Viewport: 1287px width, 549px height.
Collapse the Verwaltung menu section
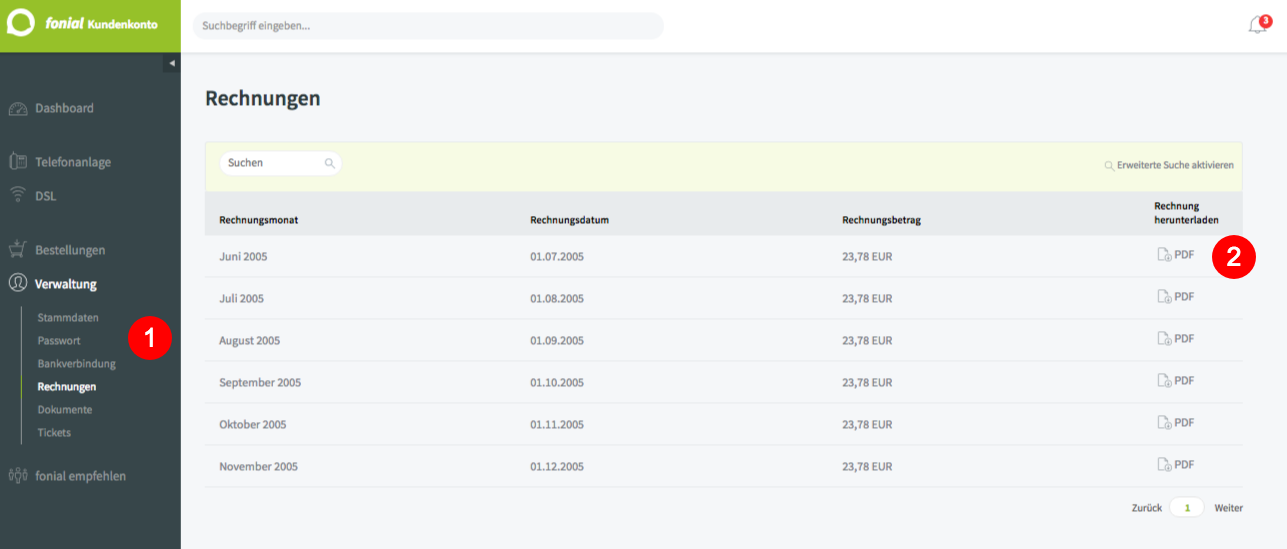(x=53, y=284)
